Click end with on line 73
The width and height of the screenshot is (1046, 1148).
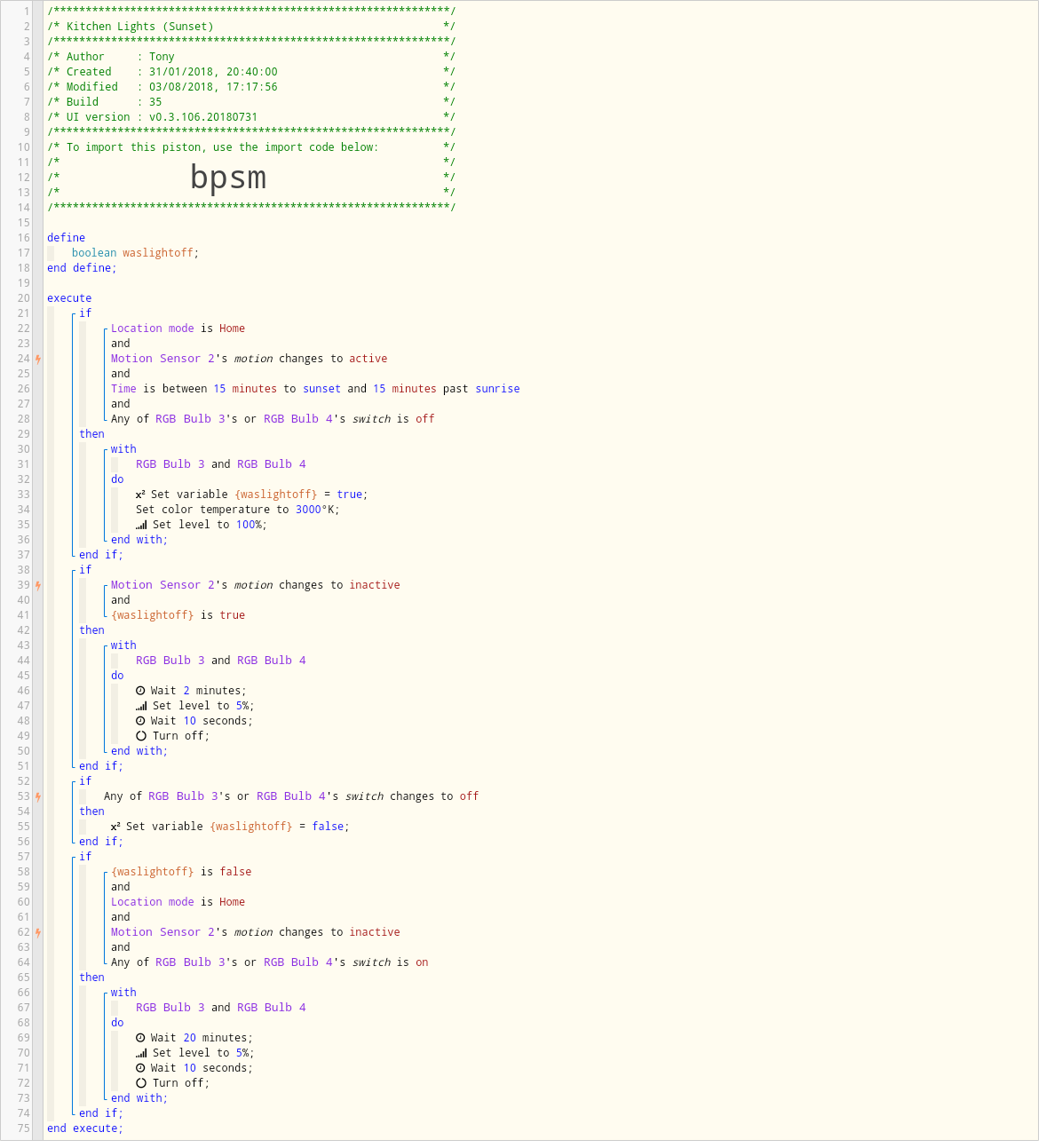coord(139,1098)
